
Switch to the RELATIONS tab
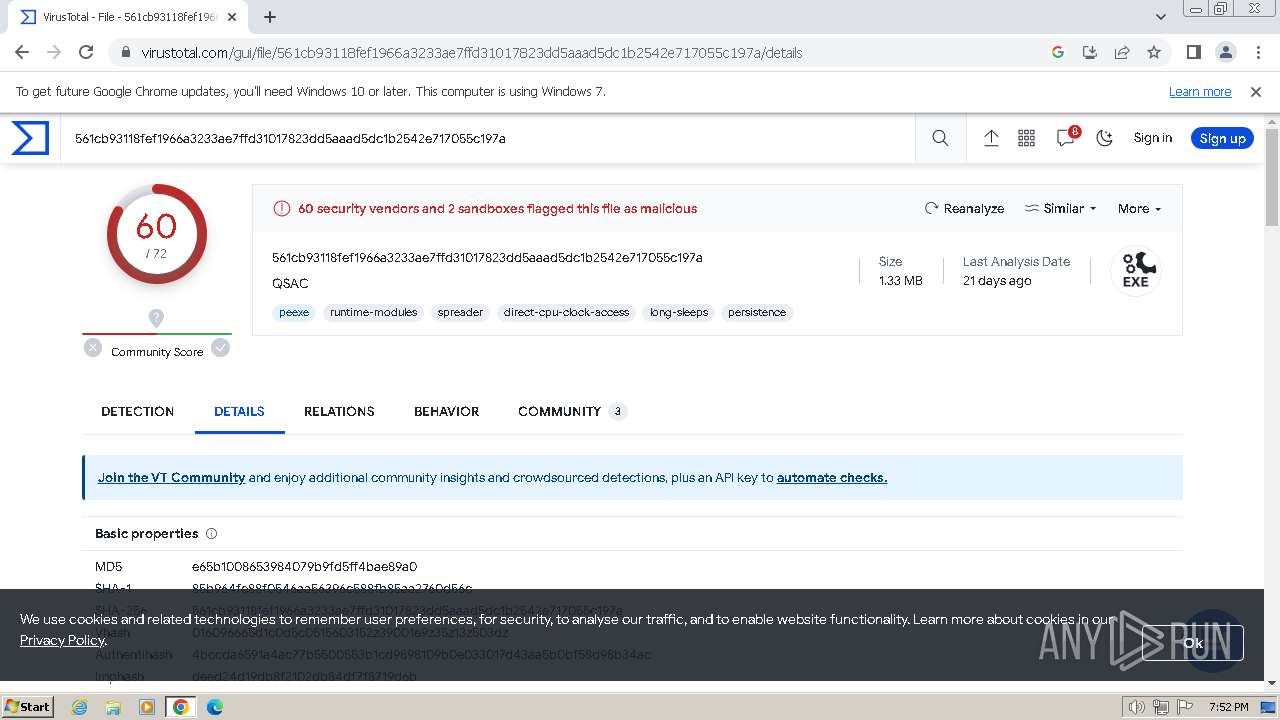pos(339,411)
